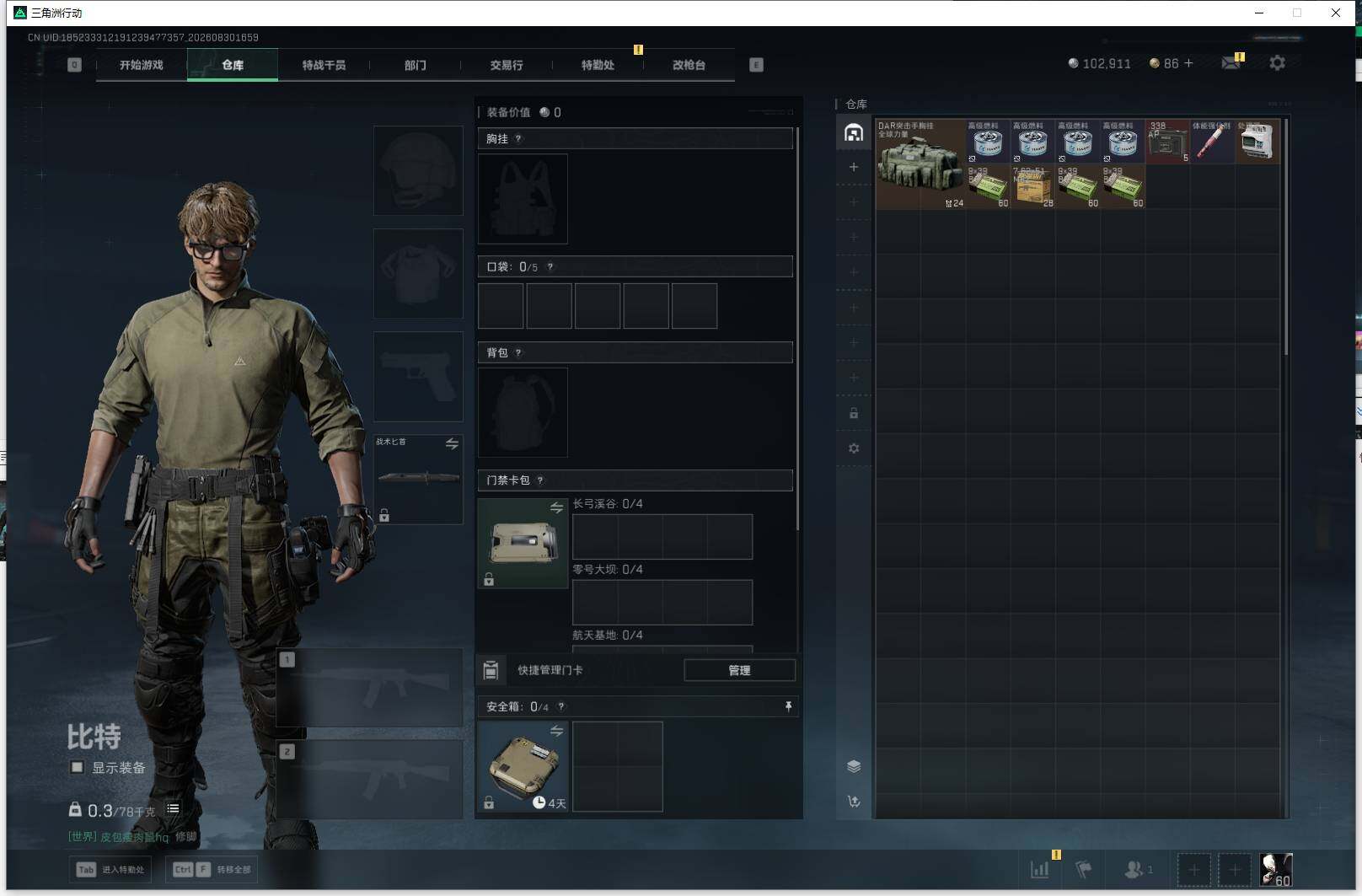The image size is (1362, 896).
Task: Click the plus icon beside the 86 currency
Action: click(1188, 63)
